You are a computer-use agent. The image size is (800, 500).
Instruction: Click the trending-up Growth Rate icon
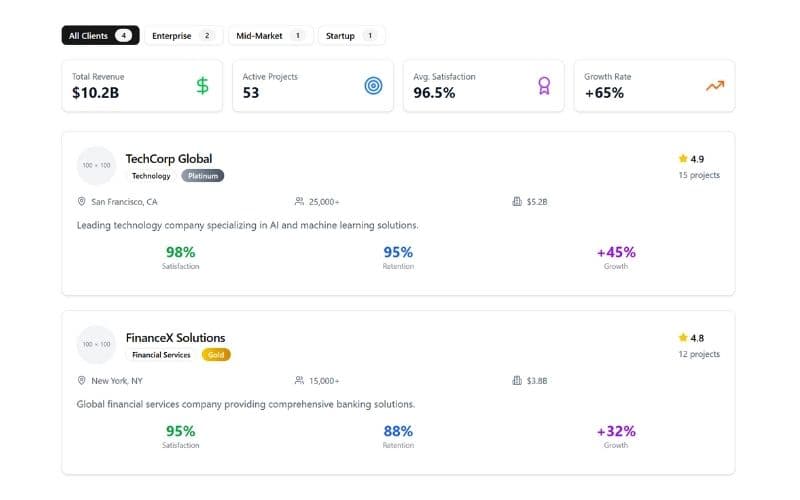coord(714,86)
